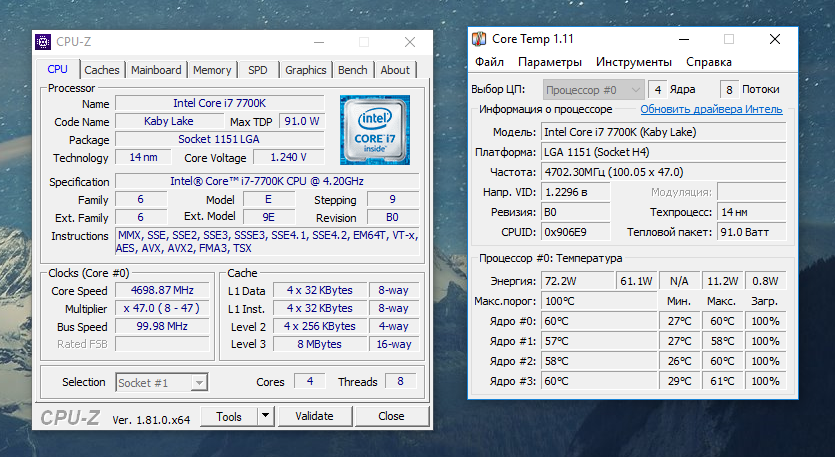Click the CPU-Z app icon in title bar
The width and height of the screenshot is (835, 457).
(x=43, y=42)
